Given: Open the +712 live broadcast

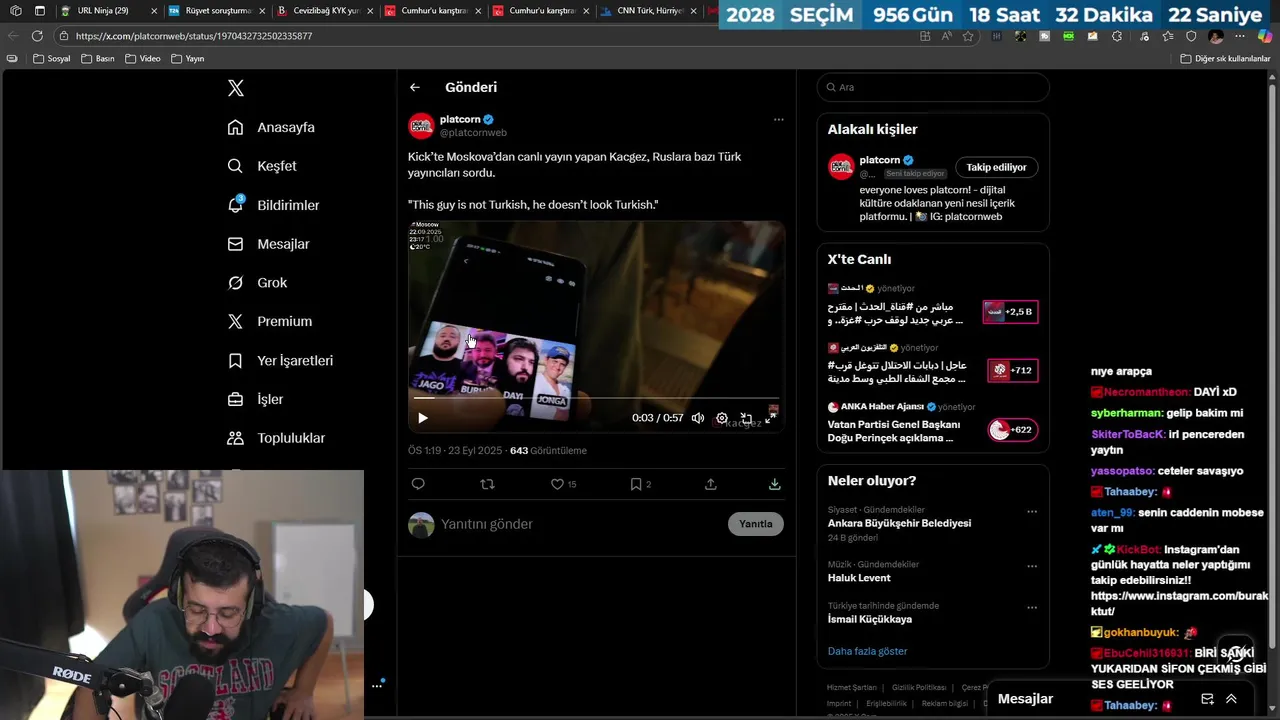Looking at the screenshot, I should (1012, 370).
